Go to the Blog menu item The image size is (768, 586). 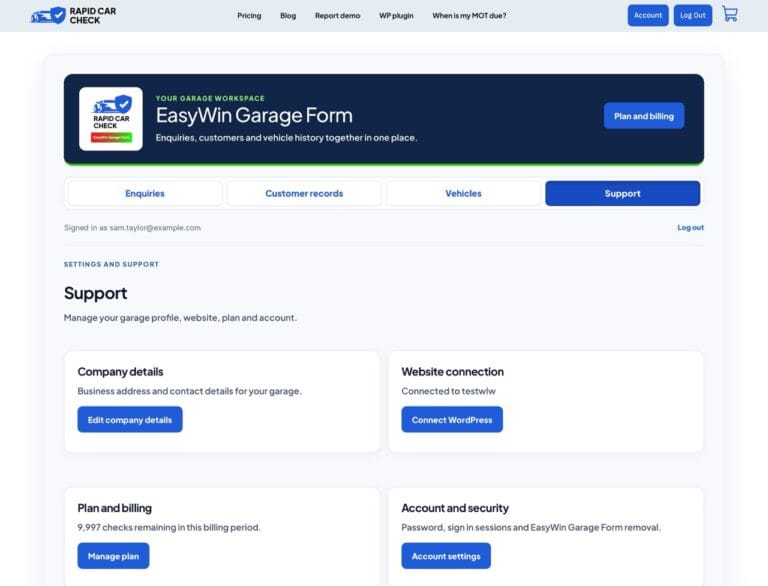pyautogui.click(x=288, y=16)
